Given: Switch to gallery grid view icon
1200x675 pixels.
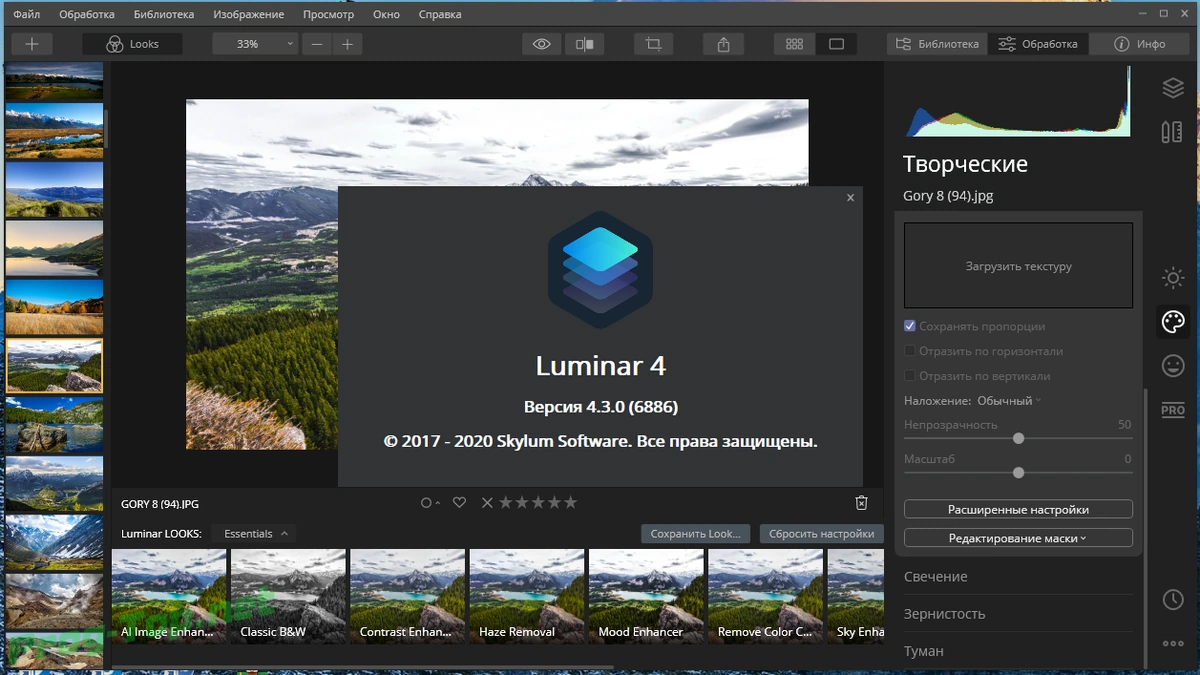Looking at the screenshot, I should coord(795,44).
